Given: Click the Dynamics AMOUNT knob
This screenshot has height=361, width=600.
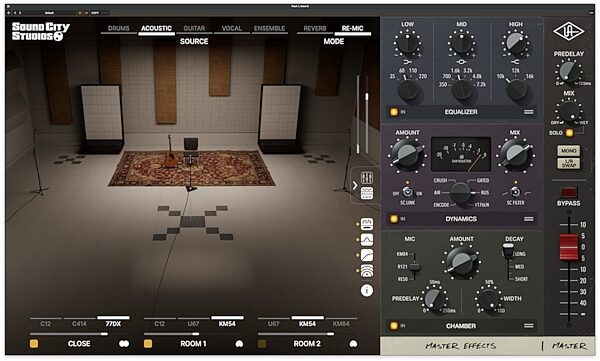Looking at the screenshot, I should click(x=407, y=155).
